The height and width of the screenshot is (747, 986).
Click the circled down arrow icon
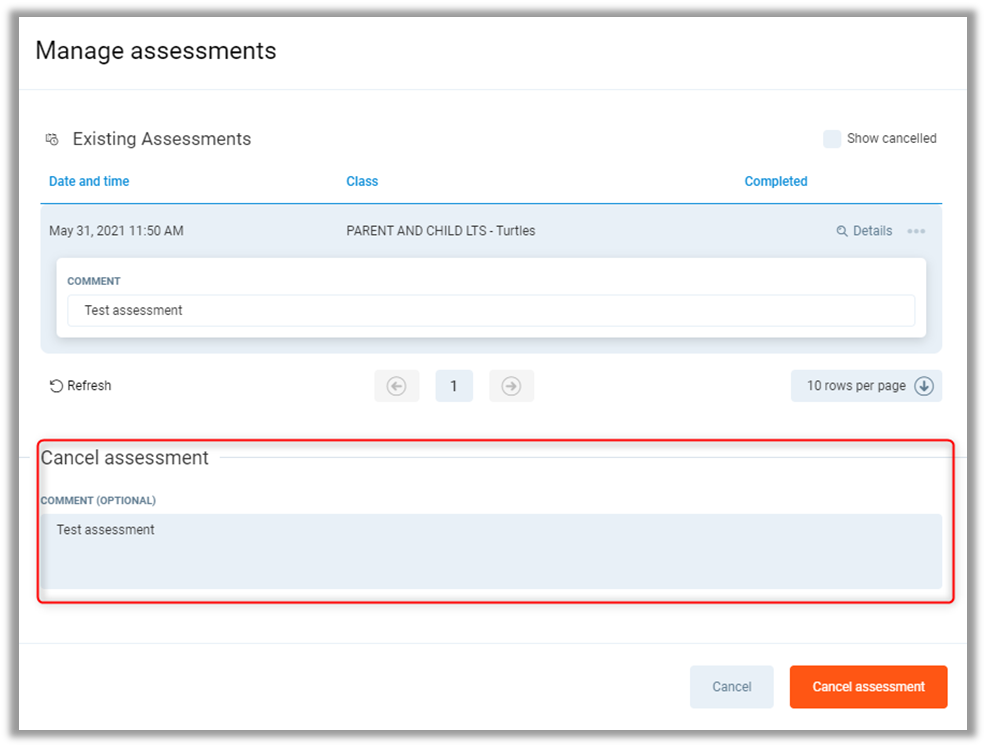click(924, 386)
